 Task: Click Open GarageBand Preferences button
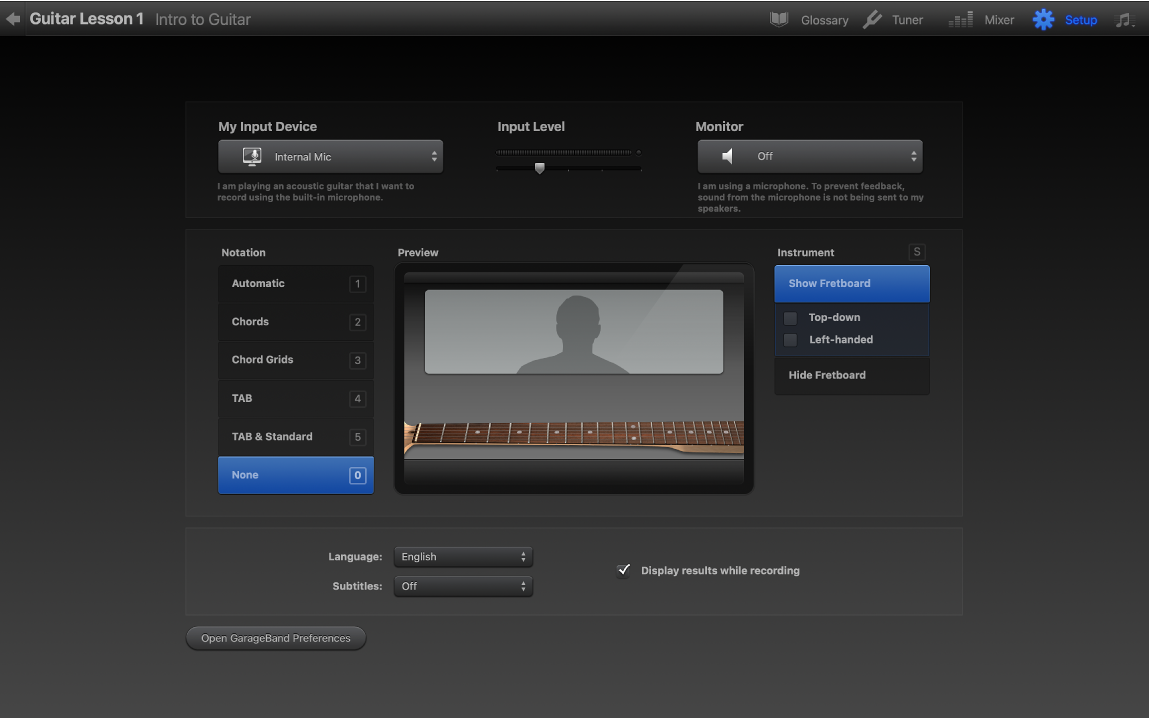(276, 638)
